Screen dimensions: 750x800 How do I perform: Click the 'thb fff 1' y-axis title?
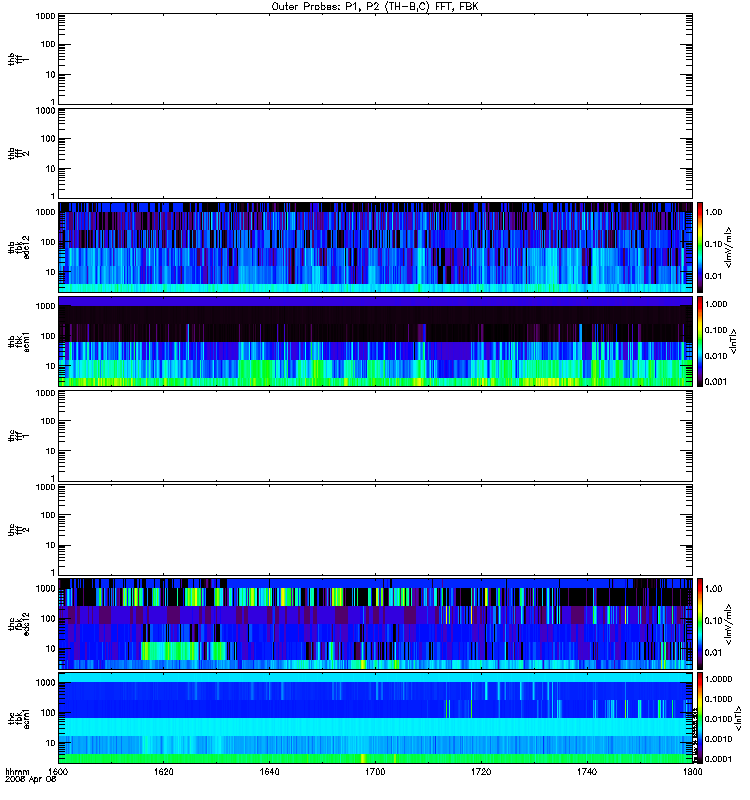coord(19,59)
